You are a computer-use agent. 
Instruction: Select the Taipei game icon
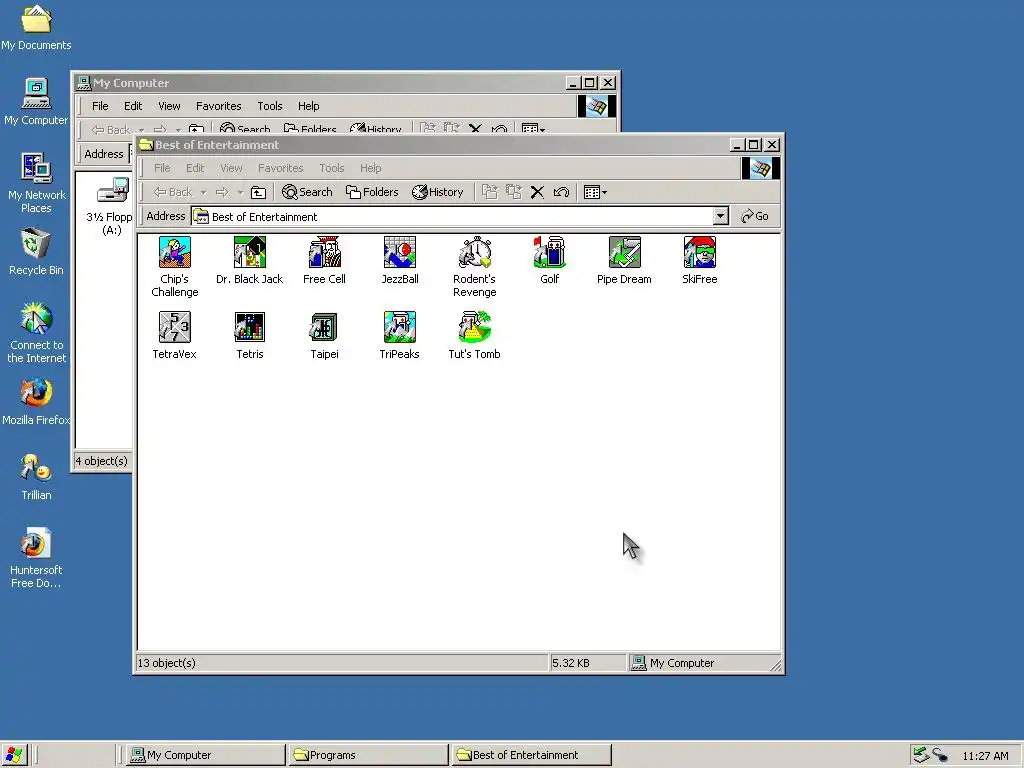pos(325,327)
